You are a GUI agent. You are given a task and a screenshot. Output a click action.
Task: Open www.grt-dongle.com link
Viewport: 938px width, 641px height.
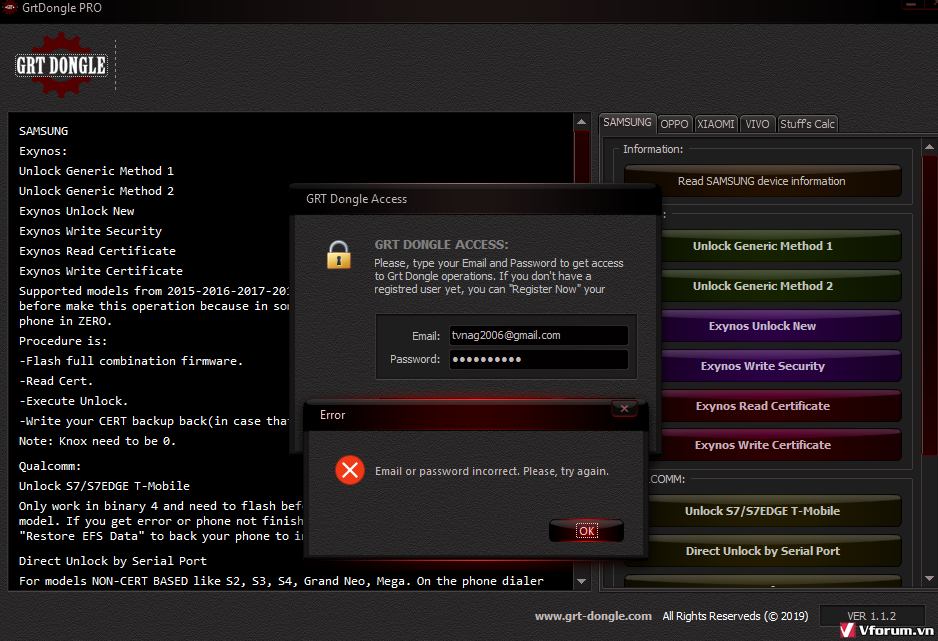click(x=593, y=616)
